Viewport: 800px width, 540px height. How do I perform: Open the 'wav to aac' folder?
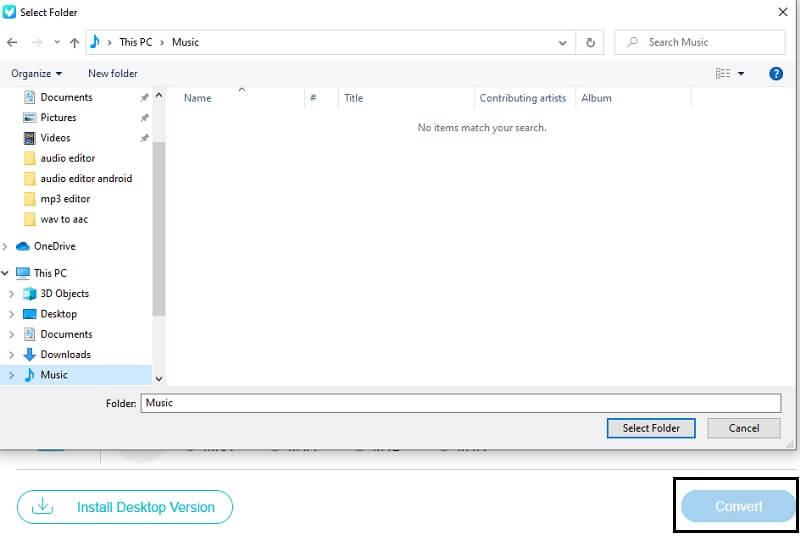point(64,219)
